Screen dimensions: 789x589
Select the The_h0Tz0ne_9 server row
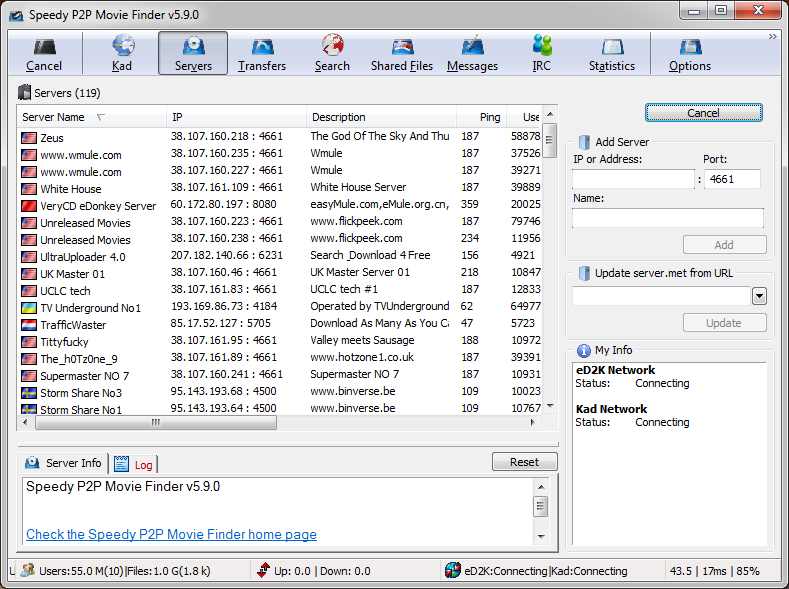(280, 359)
